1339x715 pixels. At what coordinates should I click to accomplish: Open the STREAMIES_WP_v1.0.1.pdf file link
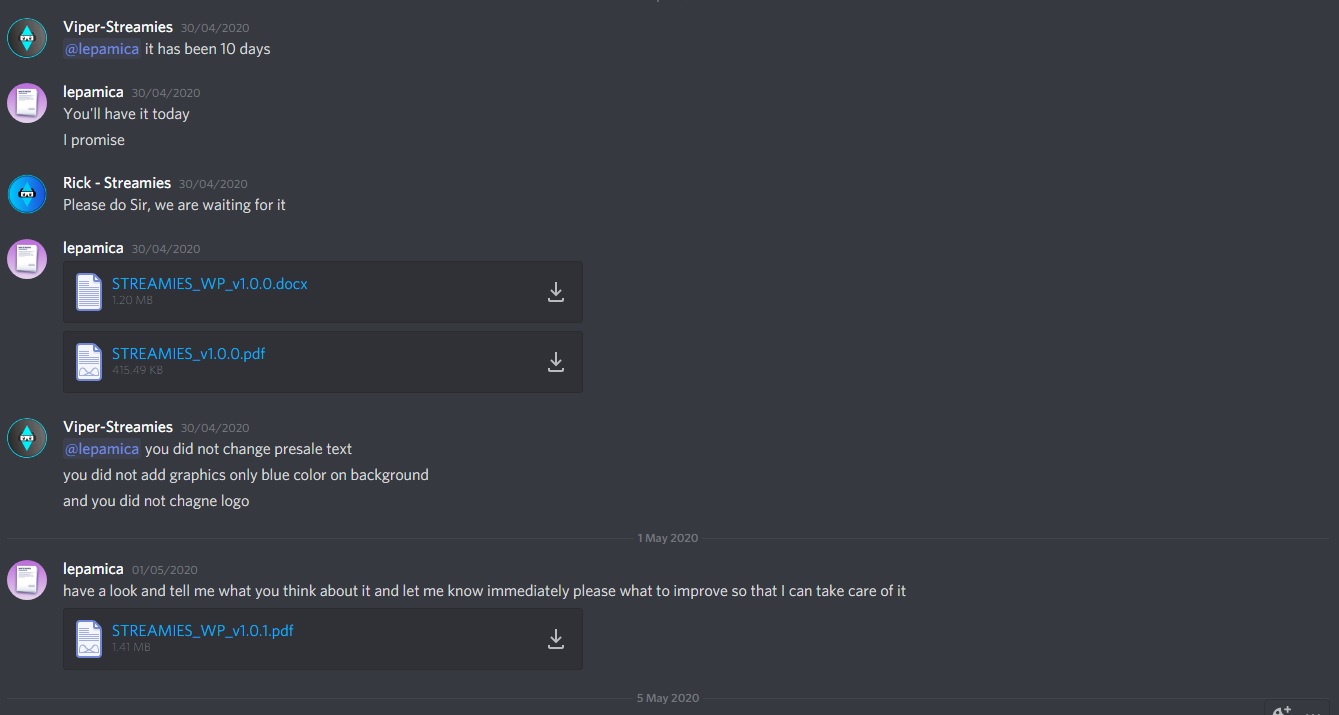coord(203,631)
